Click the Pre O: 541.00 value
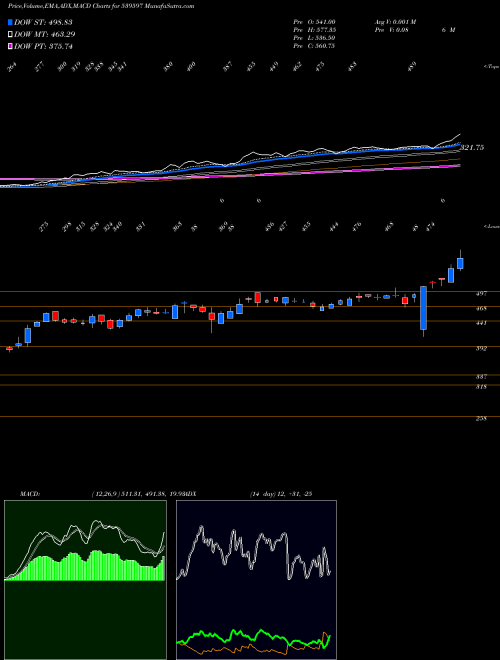500x660 pixels. pos(314,22)
